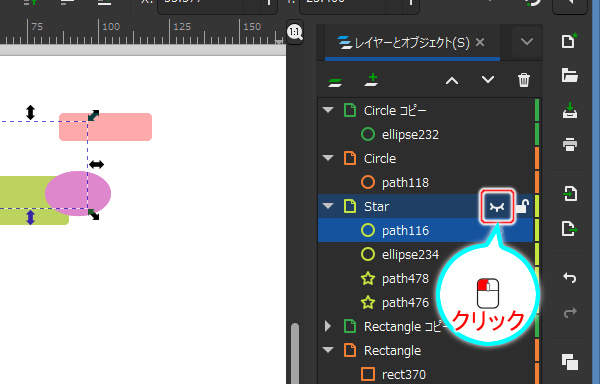Image resolution: width=600 pixels, height=384 pixels.
Task: Click the Duplicate icon in command bar
Action: pos(570,362)
